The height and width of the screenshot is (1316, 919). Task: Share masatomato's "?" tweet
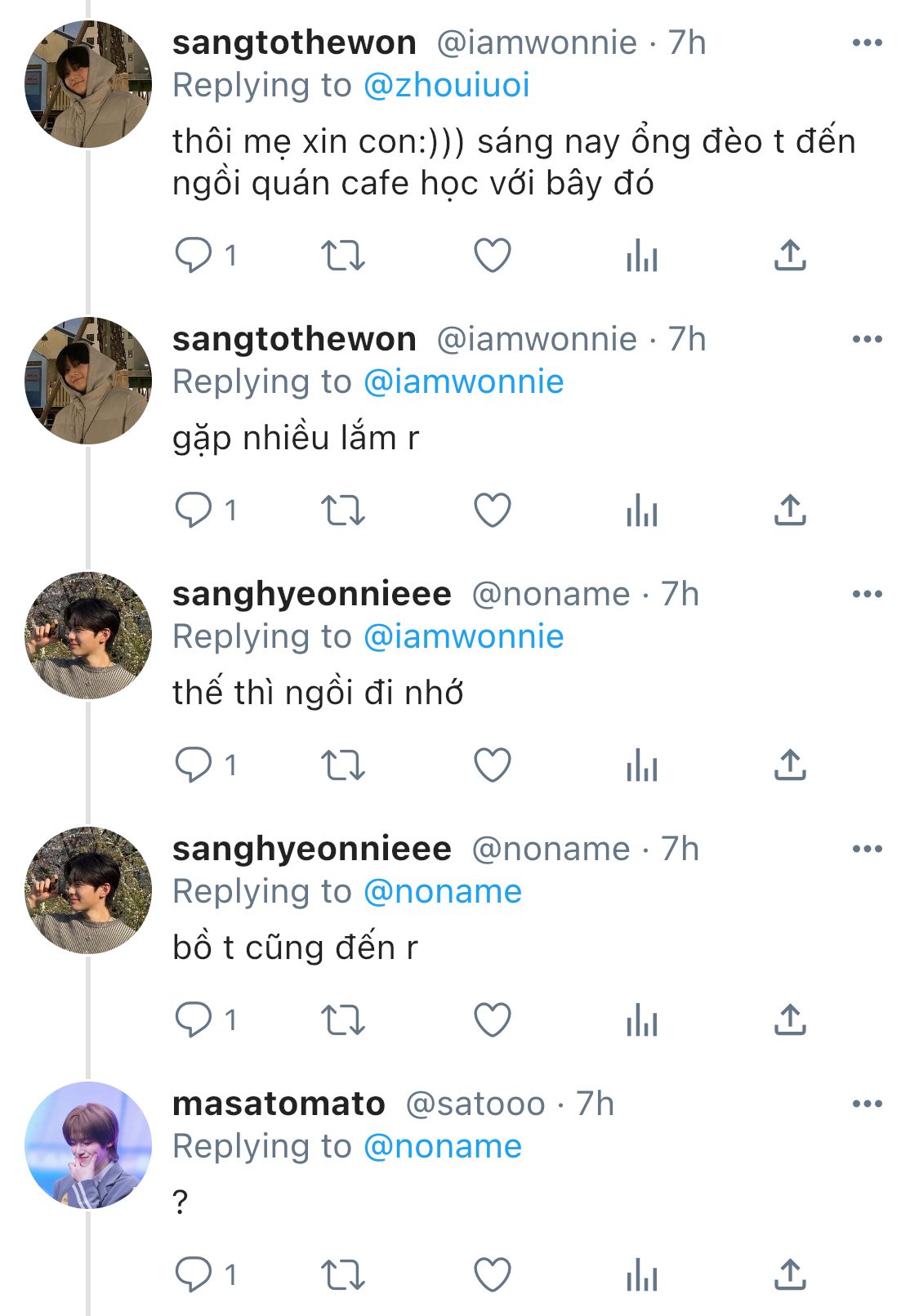click(790, 1275)
